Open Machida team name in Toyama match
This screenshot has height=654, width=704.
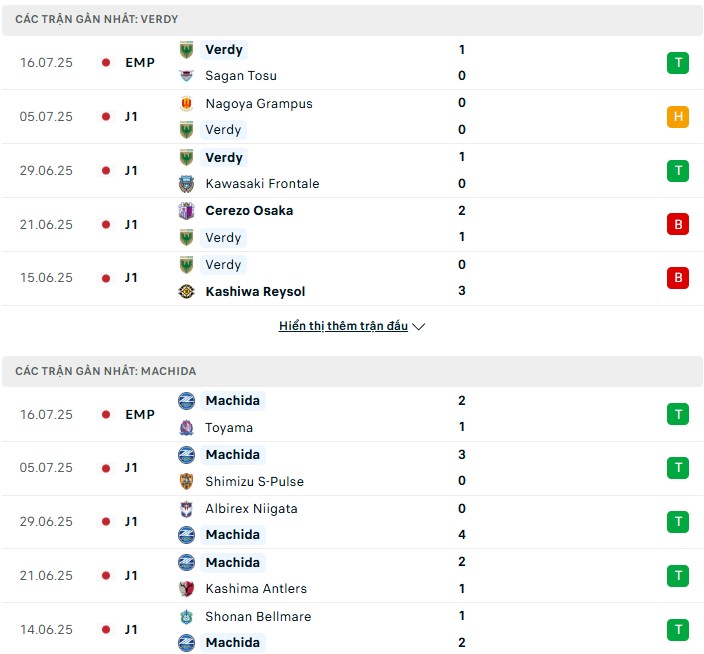[x=233, y=400]
